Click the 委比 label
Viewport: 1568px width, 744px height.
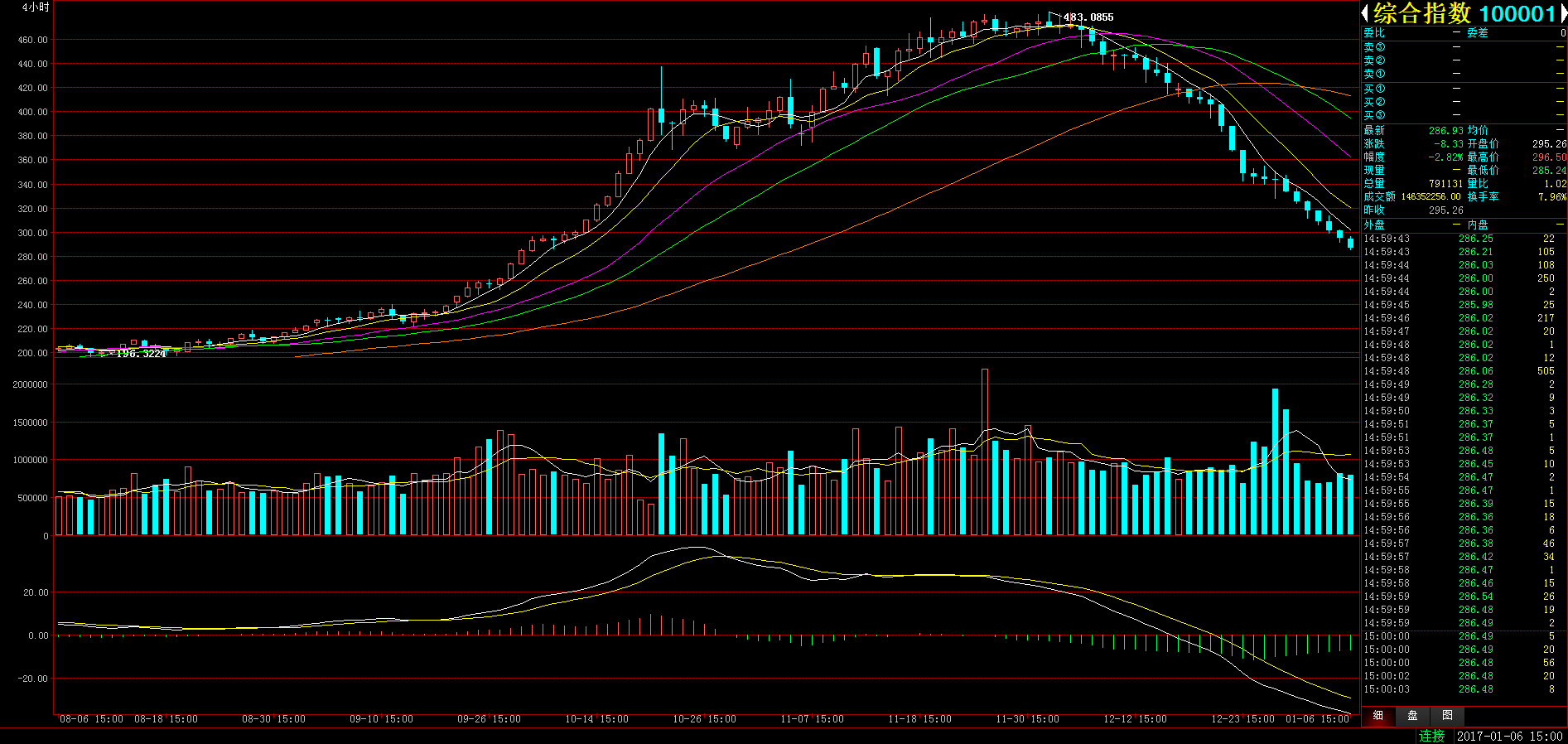coord(1374,32)
